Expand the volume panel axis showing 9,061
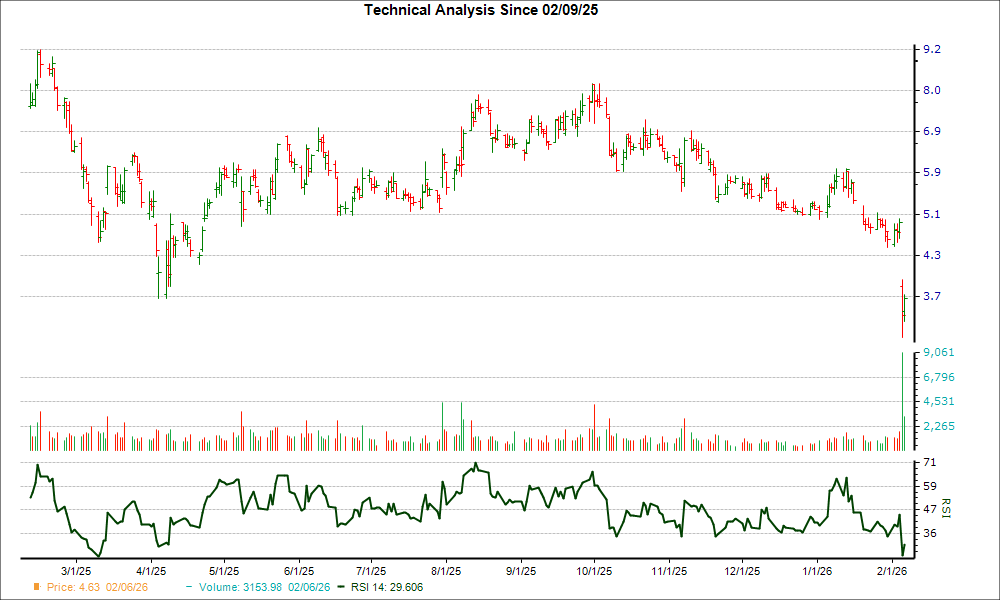Image resolution: width=1000 pixels, height=600 pixels. (938, 351)
